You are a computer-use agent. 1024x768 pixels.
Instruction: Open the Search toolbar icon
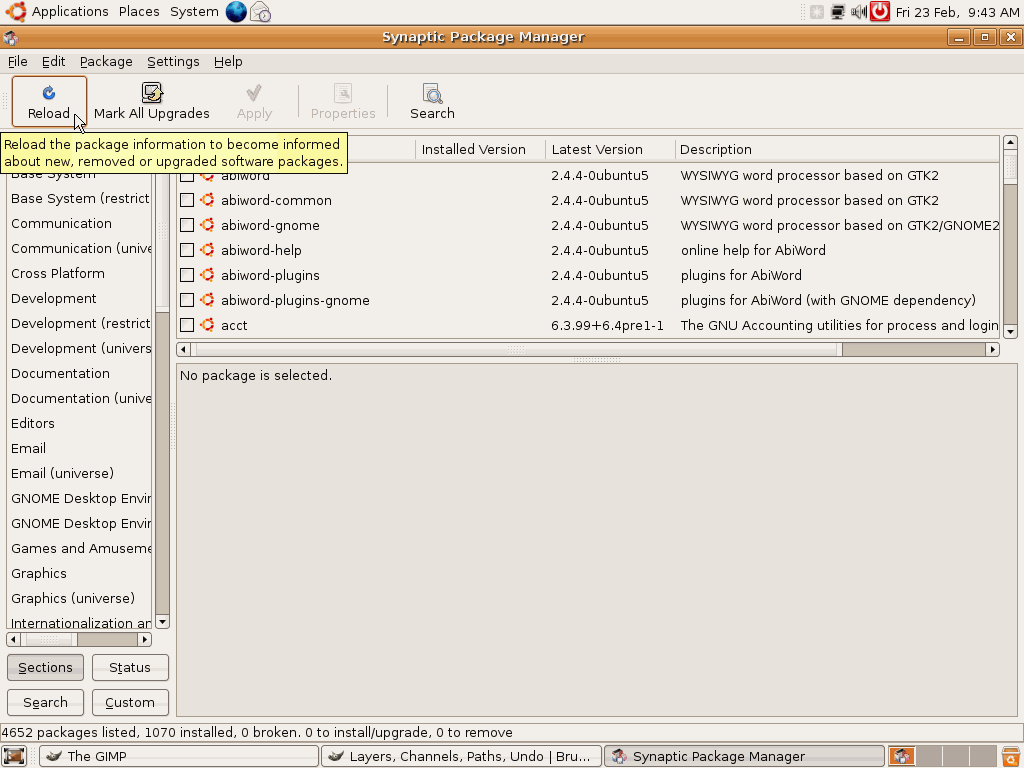pos(432,93)
